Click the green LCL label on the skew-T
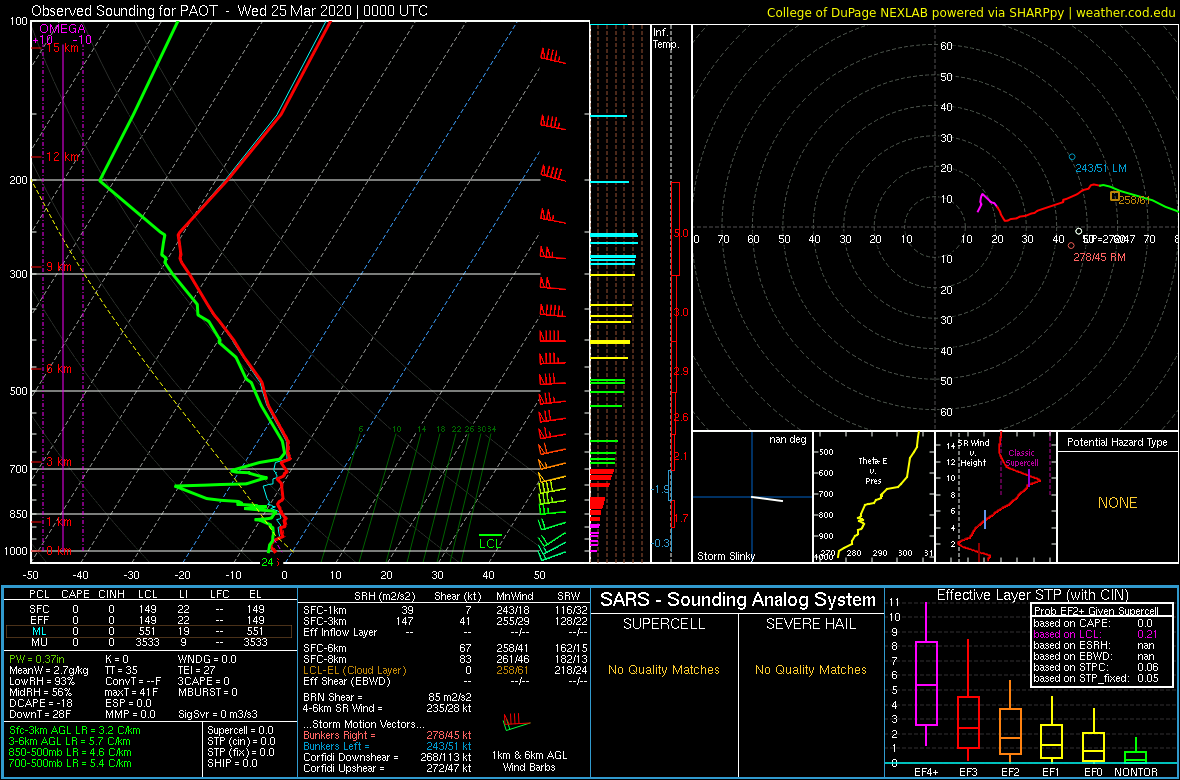The height and width of the screenshot is (780, 1180). coord(490,543)
